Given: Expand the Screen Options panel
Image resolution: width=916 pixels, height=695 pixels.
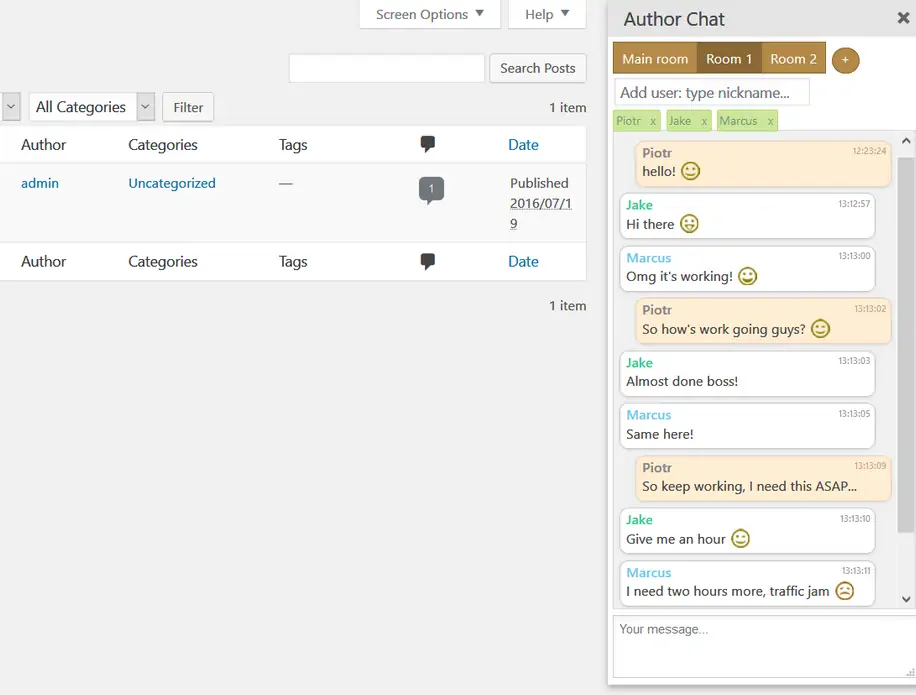Looking at the screenshot, I should pos(429,14).
